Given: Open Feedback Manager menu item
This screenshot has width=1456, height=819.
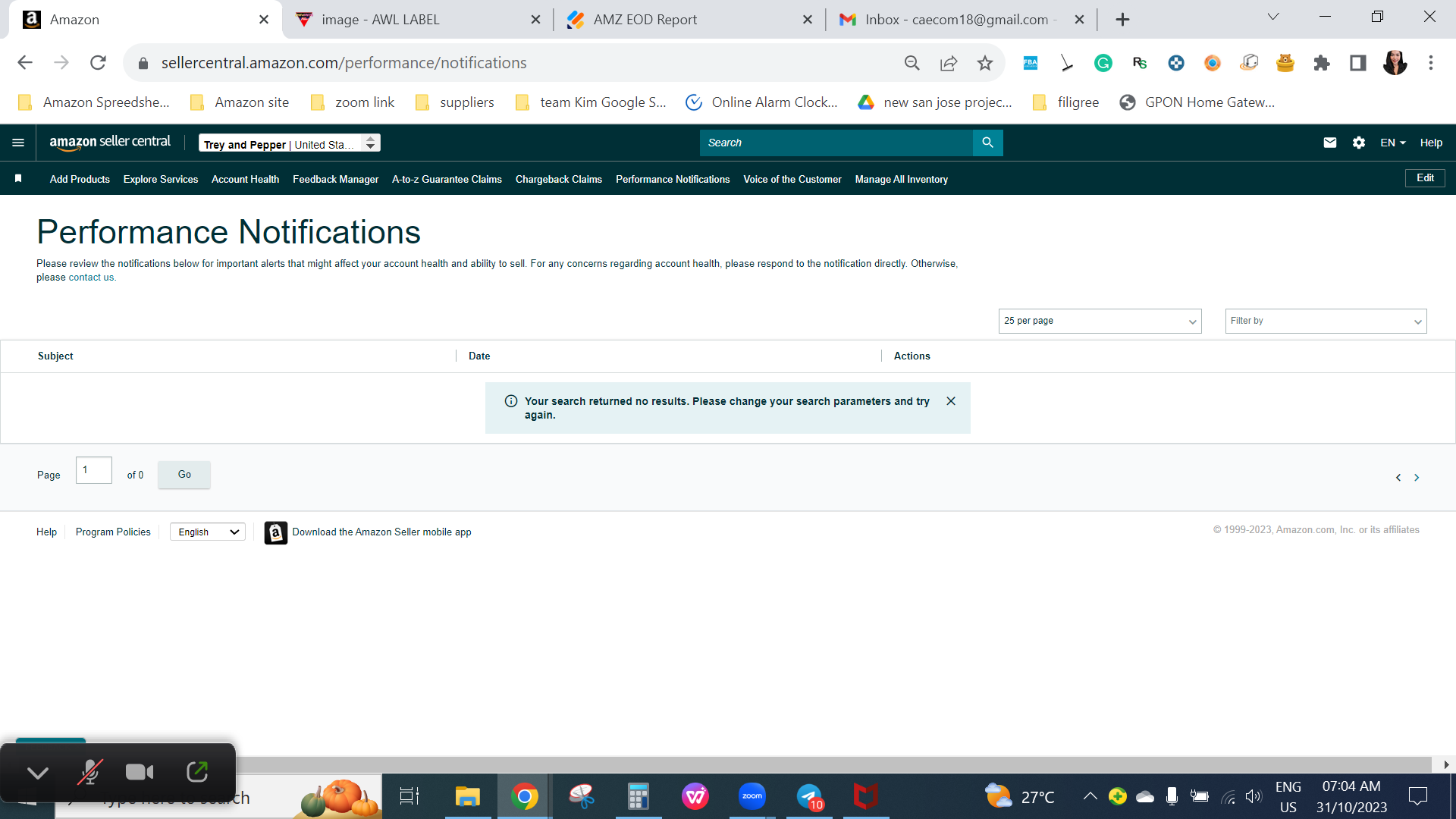Looking at the screenshot, I should (335, 180).
